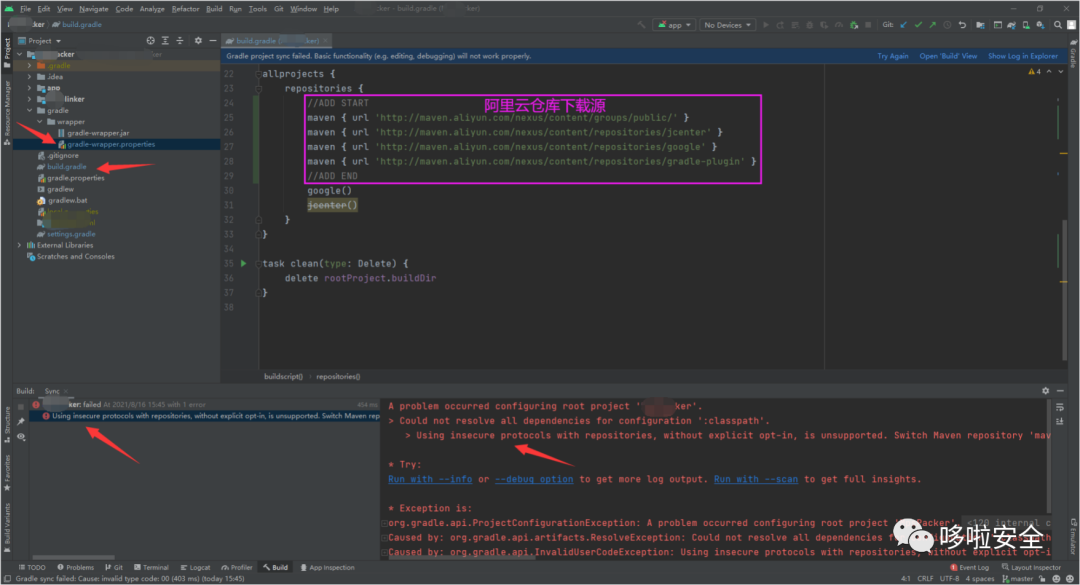Open the Tools menu
This screenshot has width=1080, height=585.
pos(258,9)
